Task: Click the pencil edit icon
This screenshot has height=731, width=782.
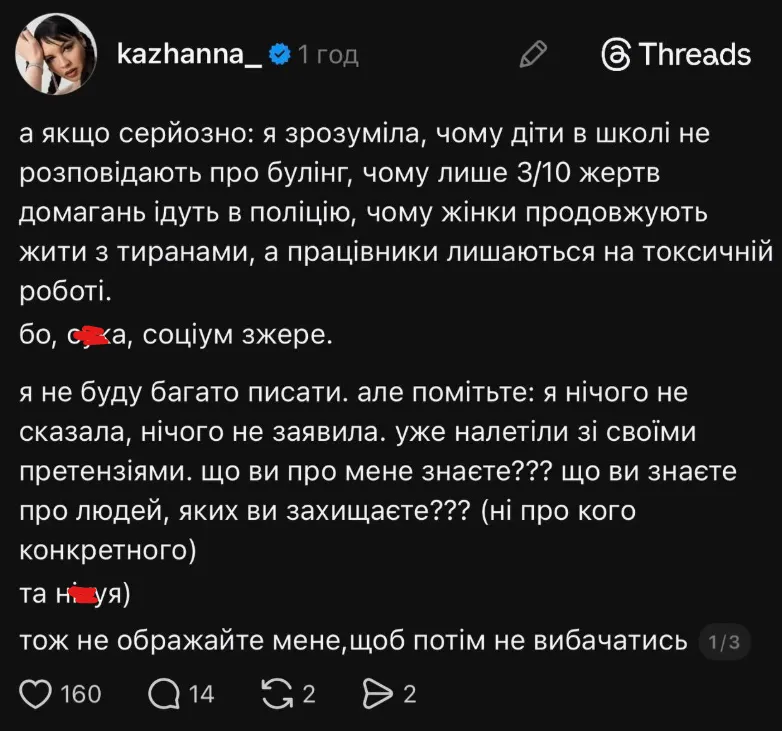Action: [533, 54]
